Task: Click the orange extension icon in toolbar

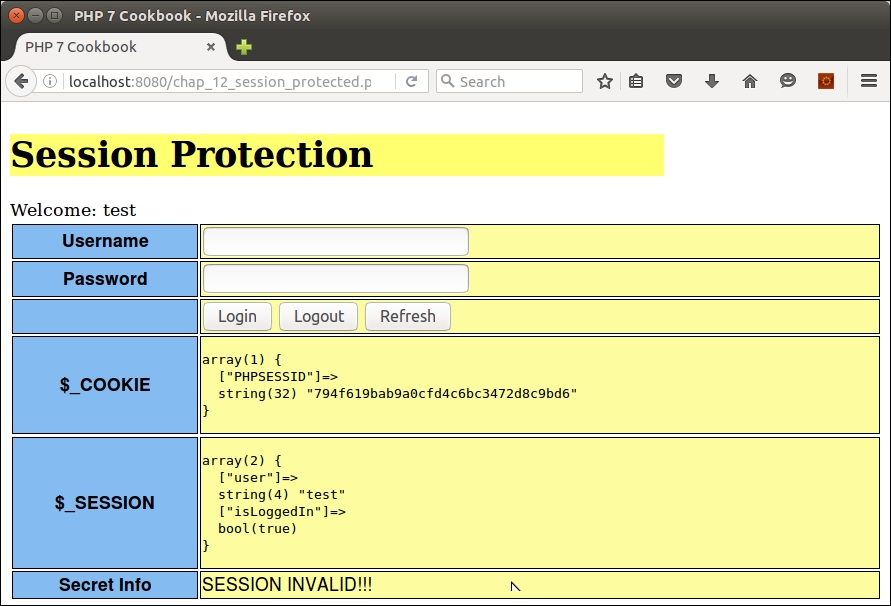Action: pyautogui.click(x=826, y=82)
